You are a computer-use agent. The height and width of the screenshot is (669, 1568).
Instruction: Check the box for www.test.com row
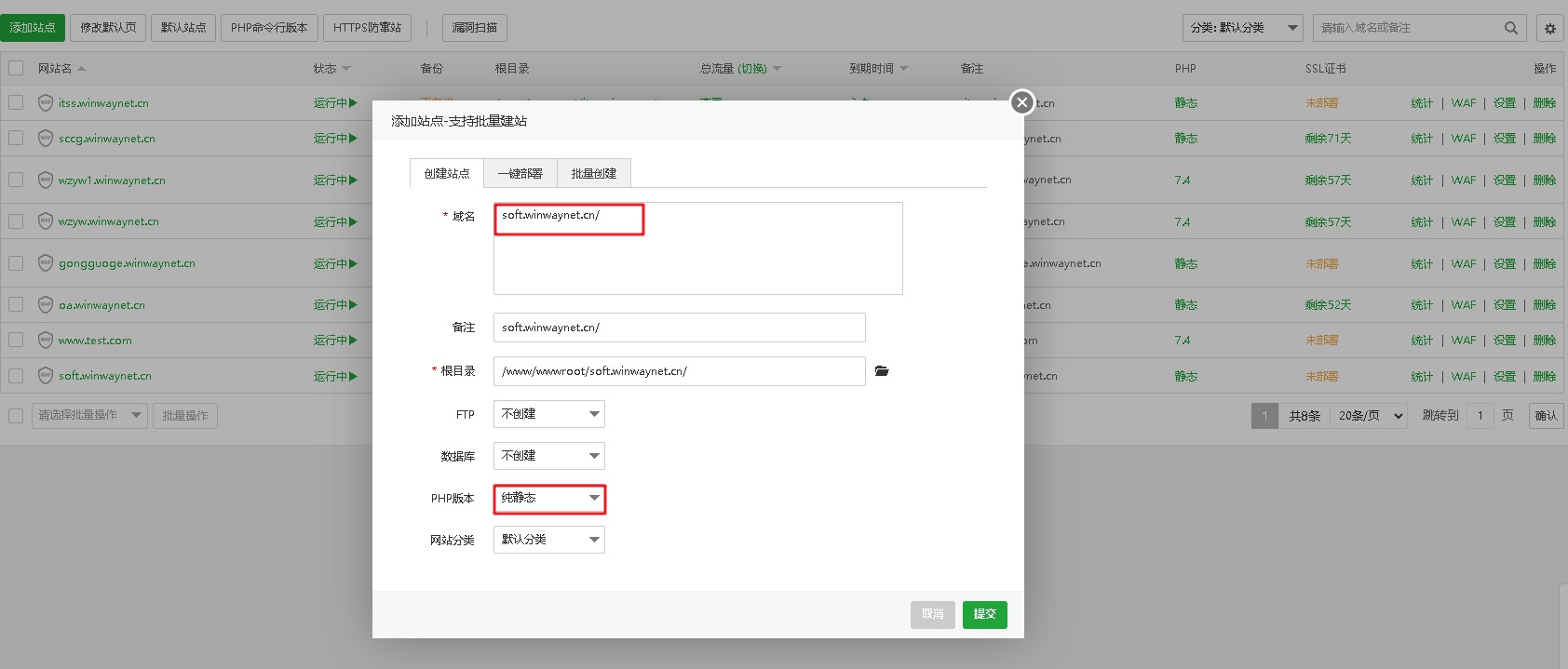pos(16,340)
